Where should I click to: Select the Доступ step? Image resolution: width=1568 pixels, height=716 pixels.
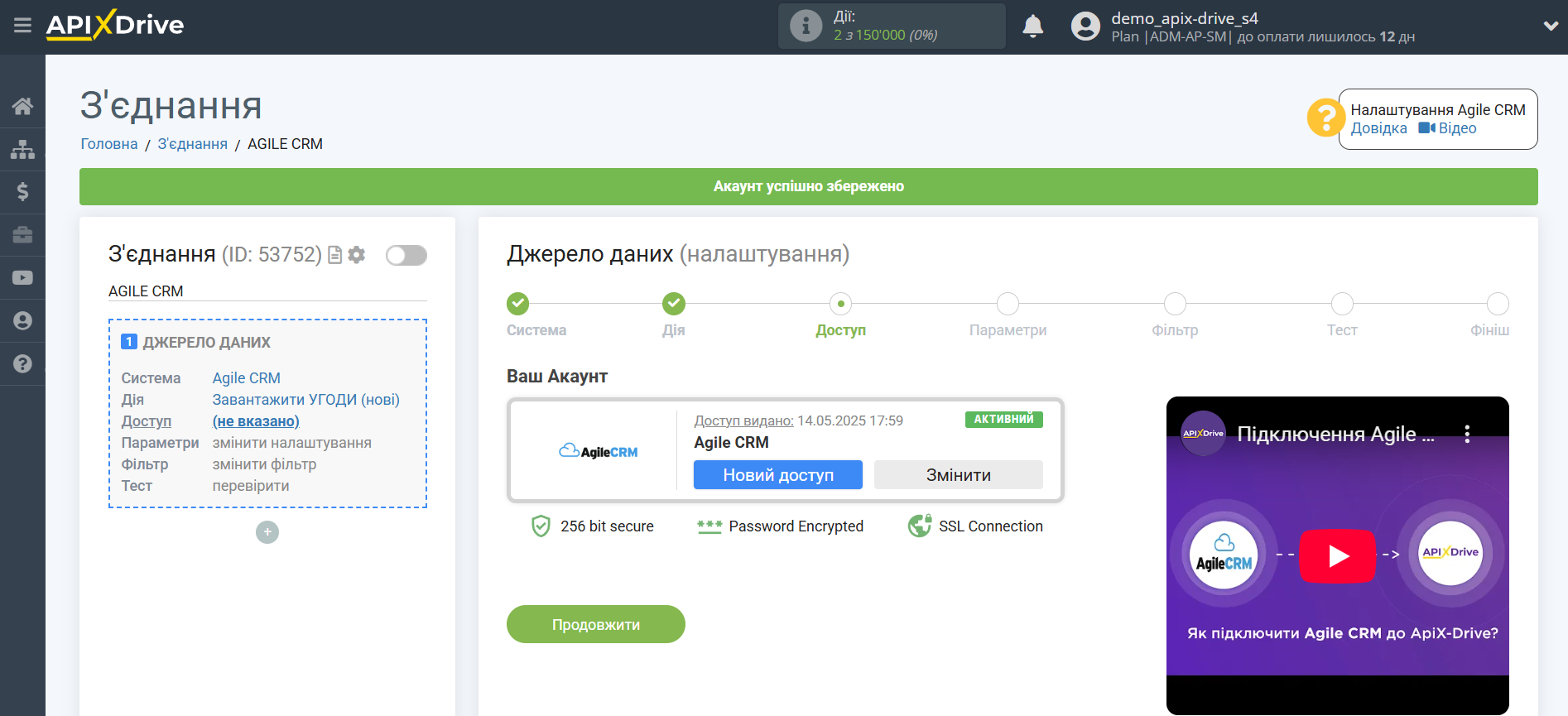(841, 304)
